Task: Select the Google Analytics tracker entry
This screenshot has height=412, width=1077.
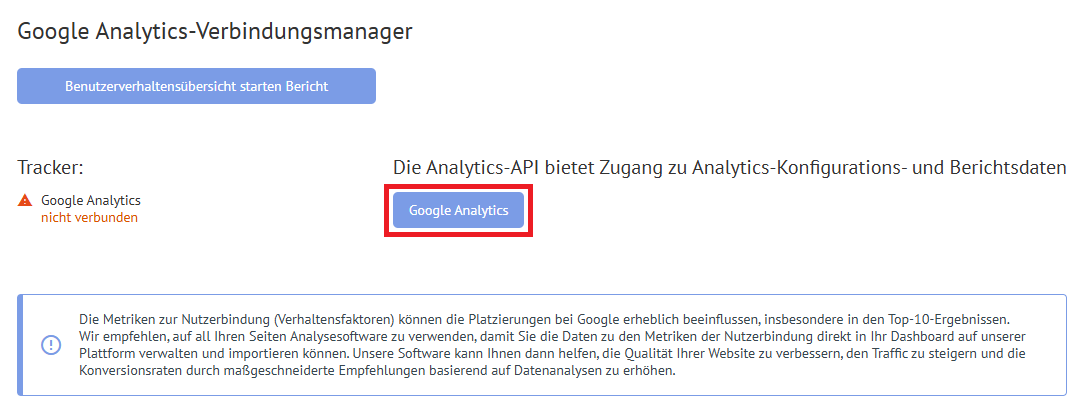Action: [x=91, y=201]
